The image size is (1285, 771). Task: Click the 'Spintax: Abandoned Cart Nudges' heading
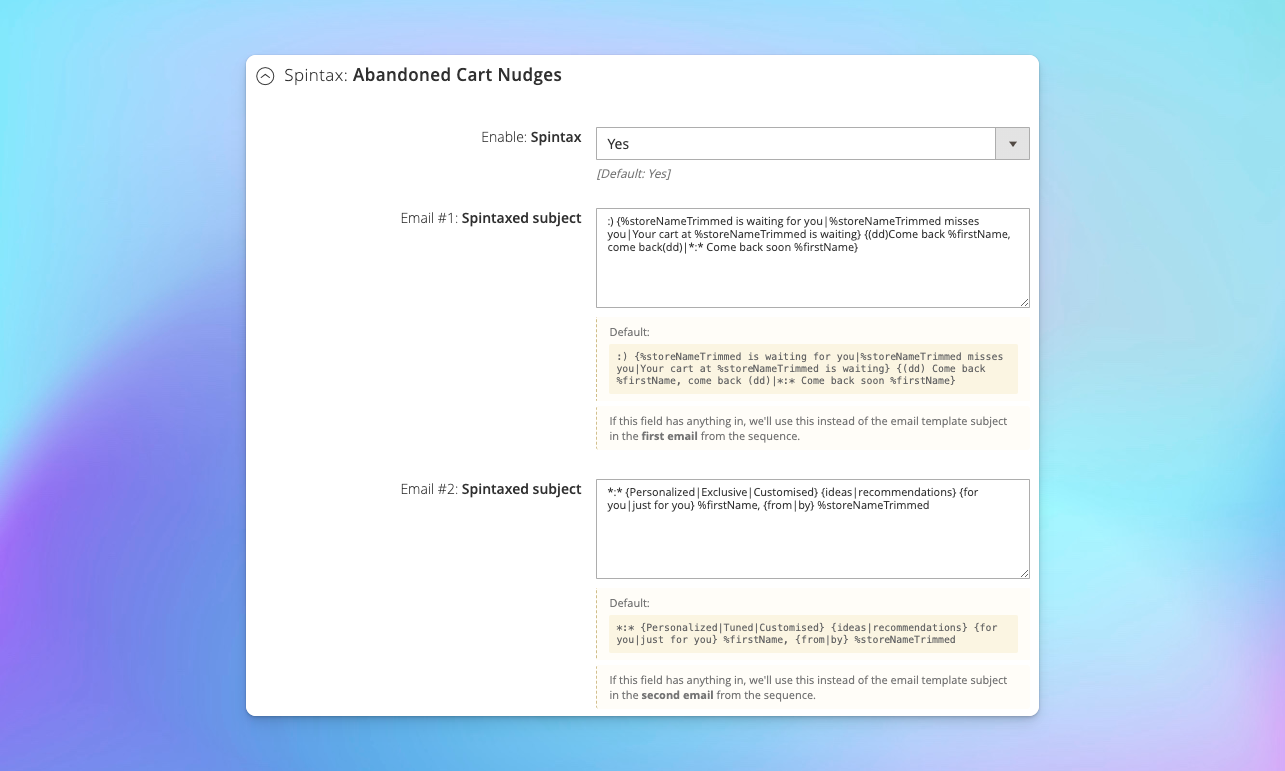click(x=423, y=75)
